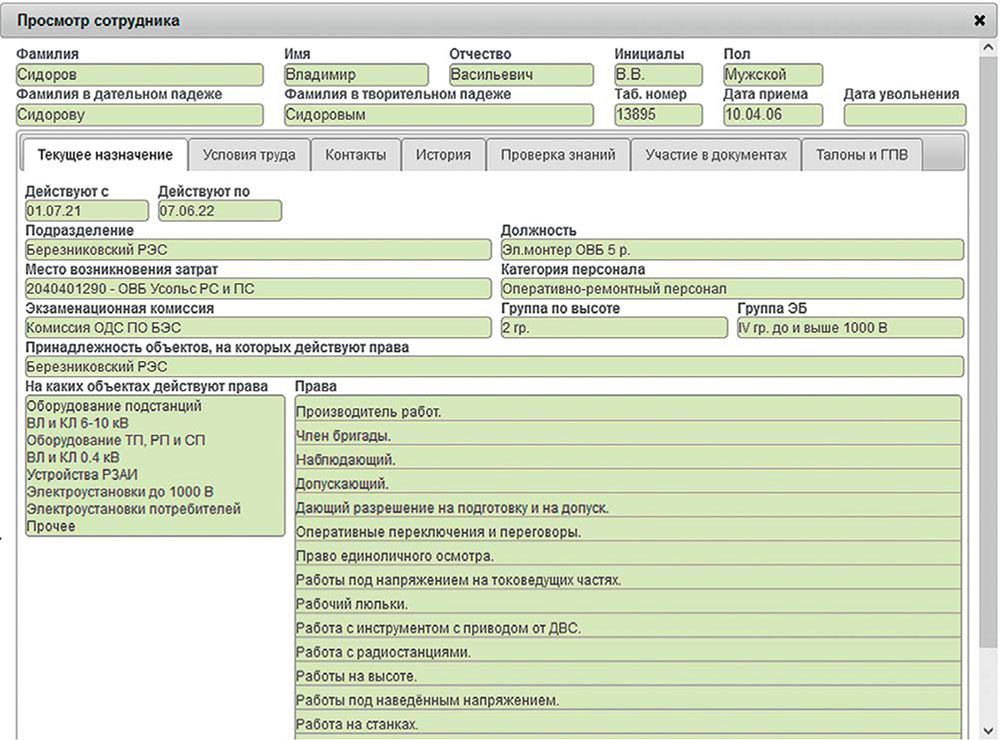This screenshot has height=740, width=1000.
Task: Click the Допускающий rights row
Action: point(628,484)
